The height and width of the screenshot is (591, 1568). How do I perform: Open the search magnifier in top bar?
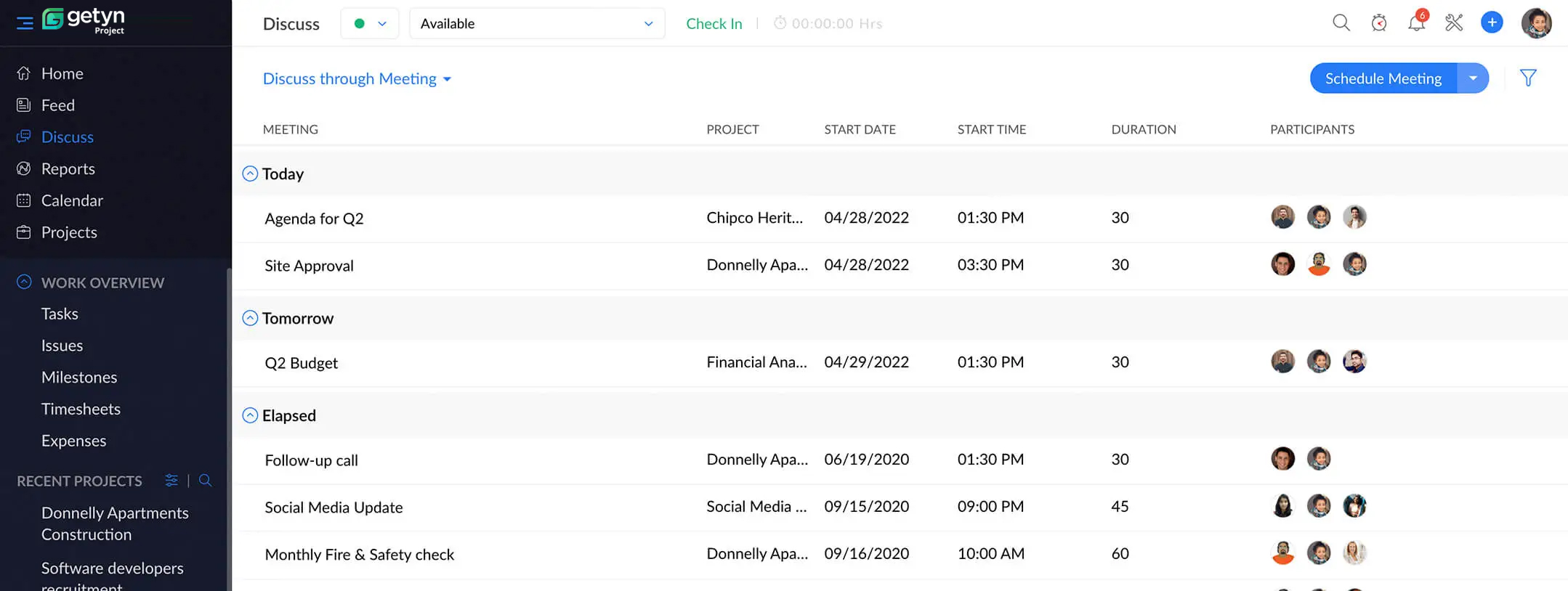pos(1341,23)
